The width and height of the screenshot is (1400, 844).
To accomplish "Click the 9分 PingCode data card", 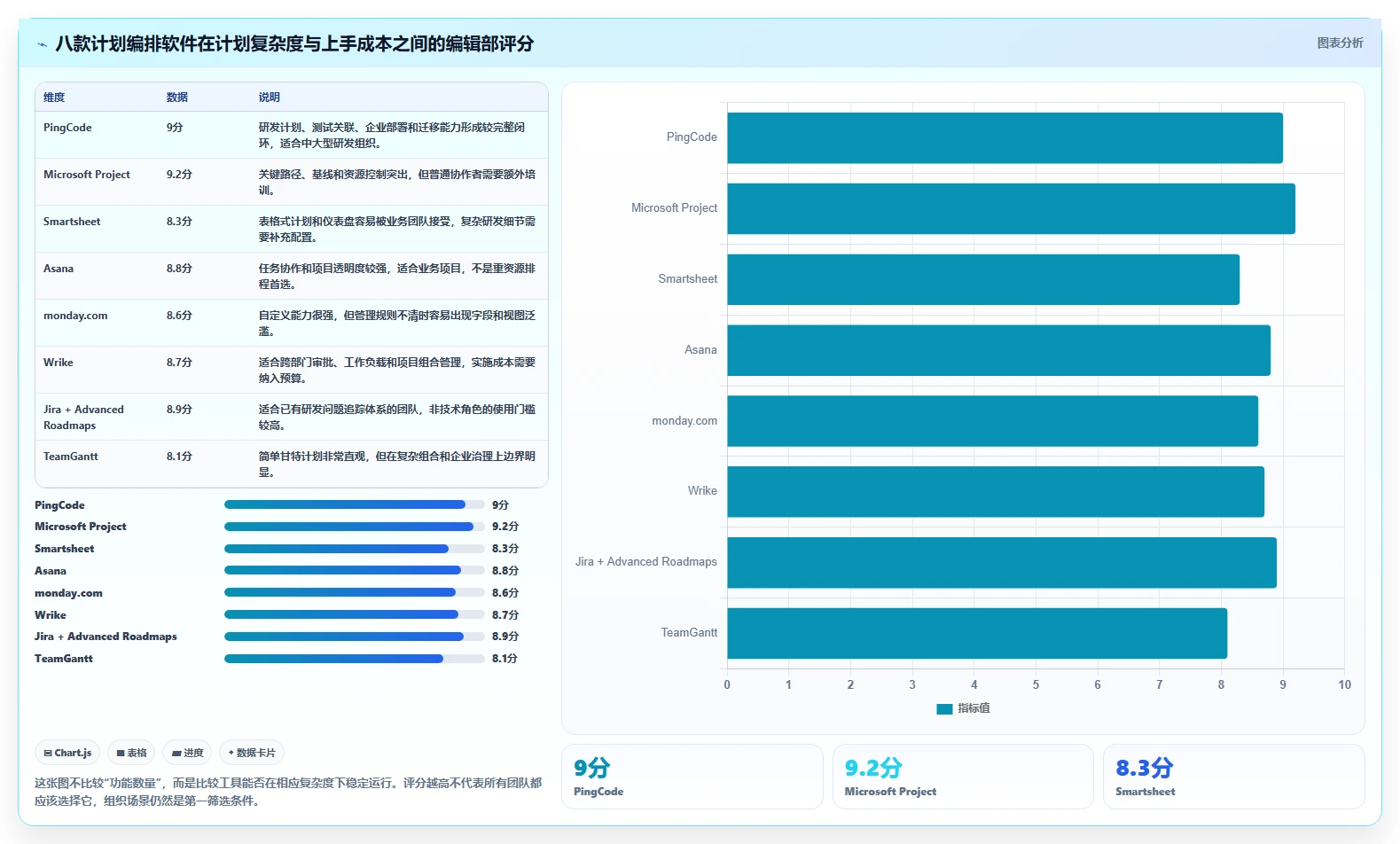I will [692, 777].
